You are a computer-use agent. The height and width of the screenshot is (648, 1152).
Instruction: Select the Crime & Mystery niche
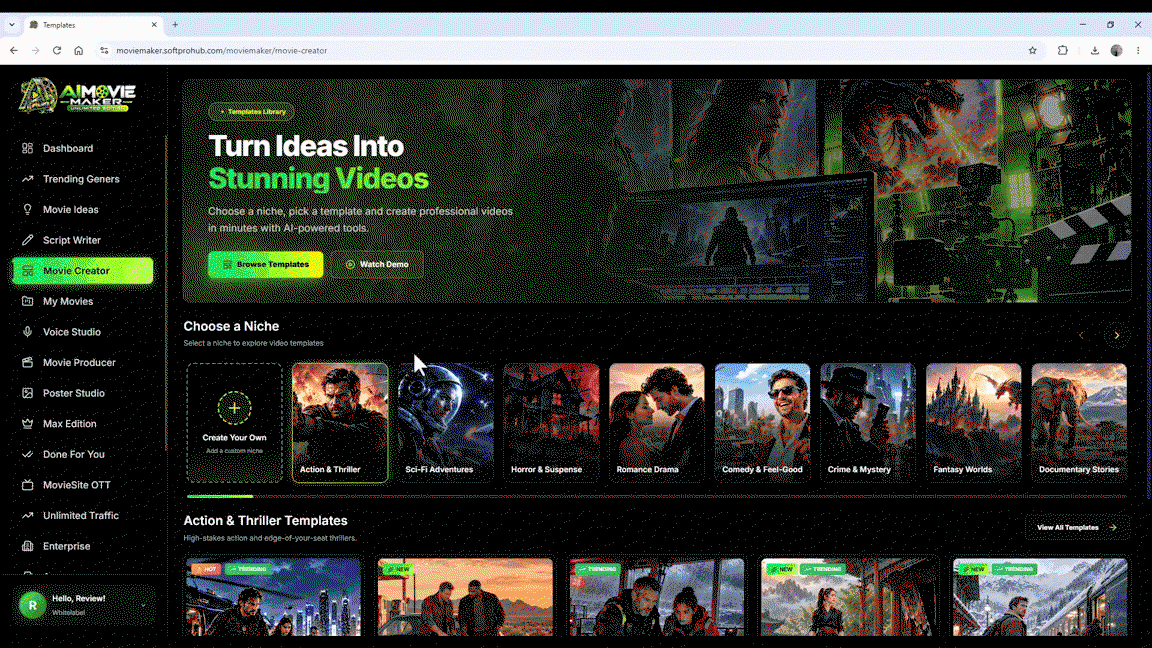tap(868, 422)
